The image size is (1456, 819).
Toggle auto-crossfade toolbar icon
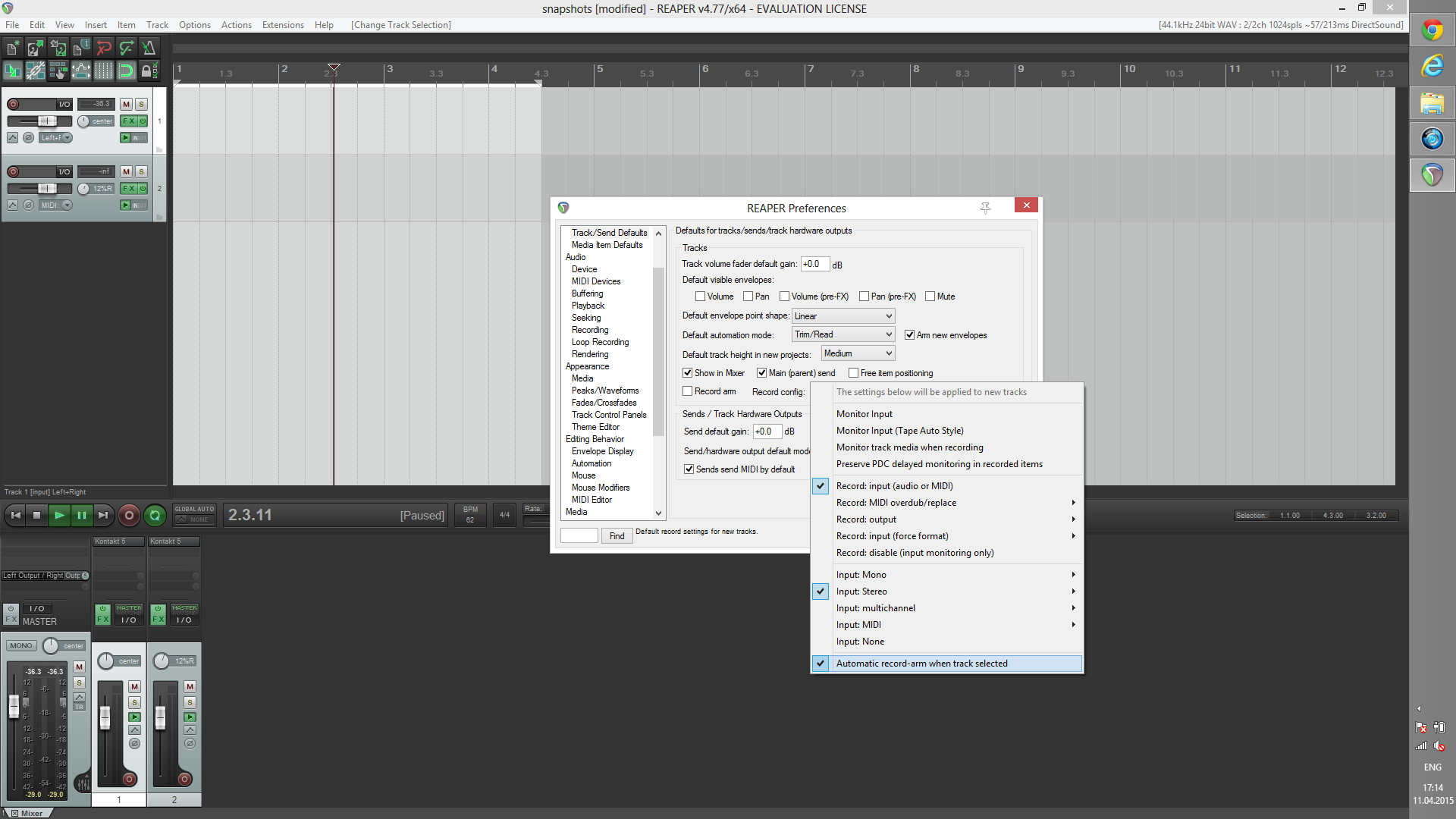(x=13, y=71)
